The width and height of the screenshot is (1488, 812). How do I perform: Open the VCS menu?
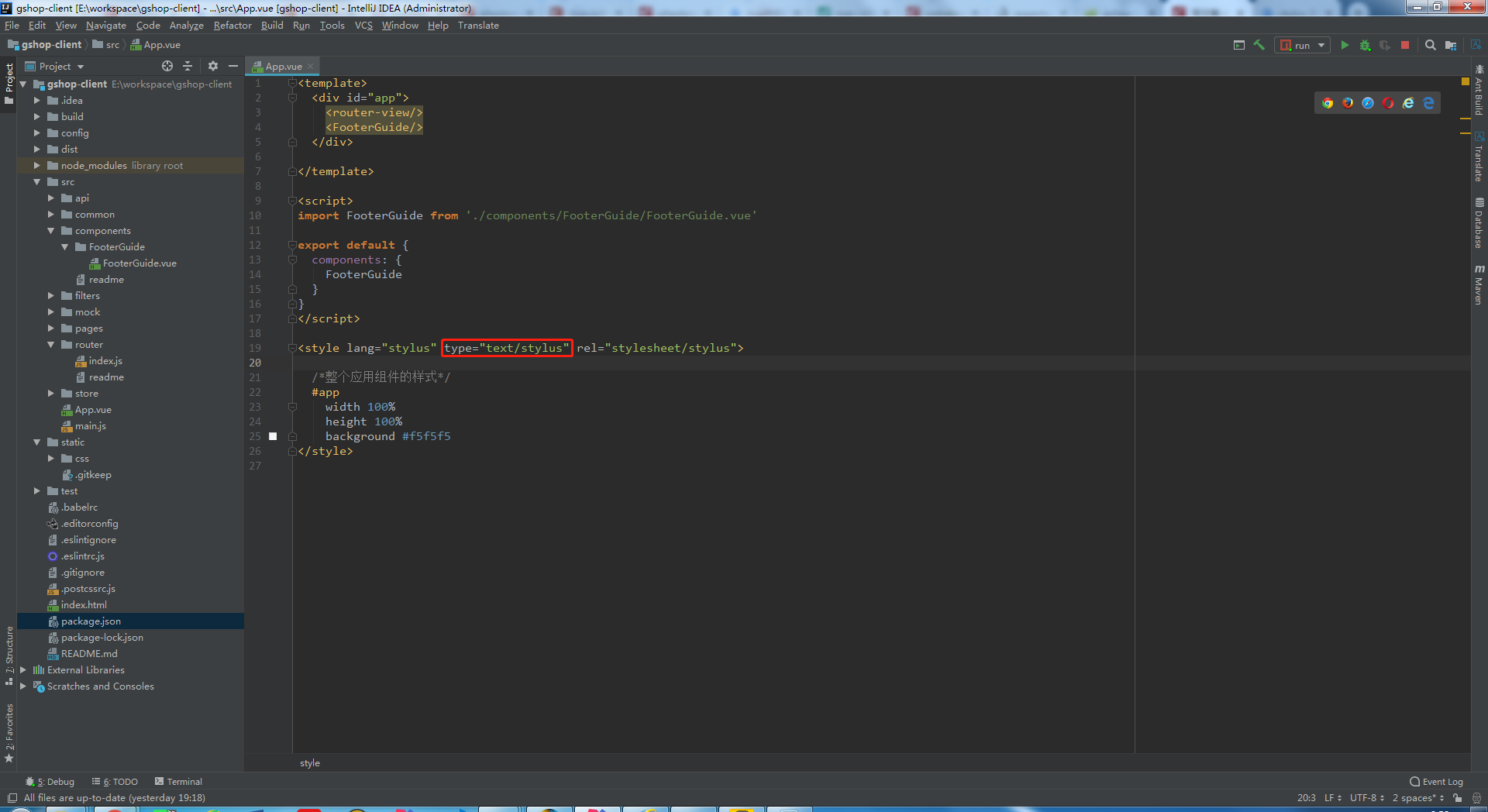click(363, 25)
